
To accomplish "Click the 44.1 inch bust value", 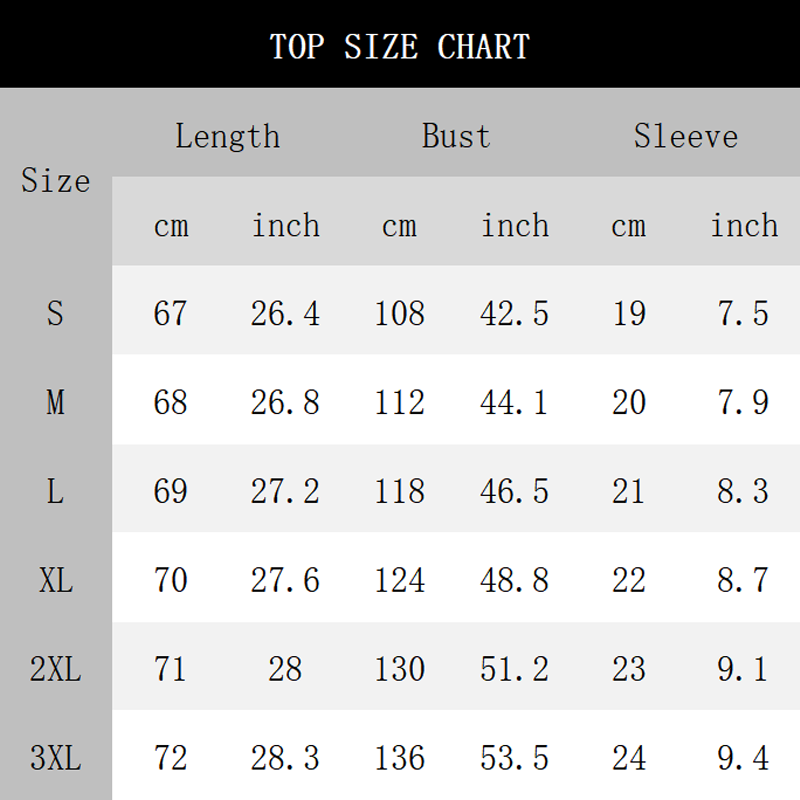I will click(x=515, y=402).
